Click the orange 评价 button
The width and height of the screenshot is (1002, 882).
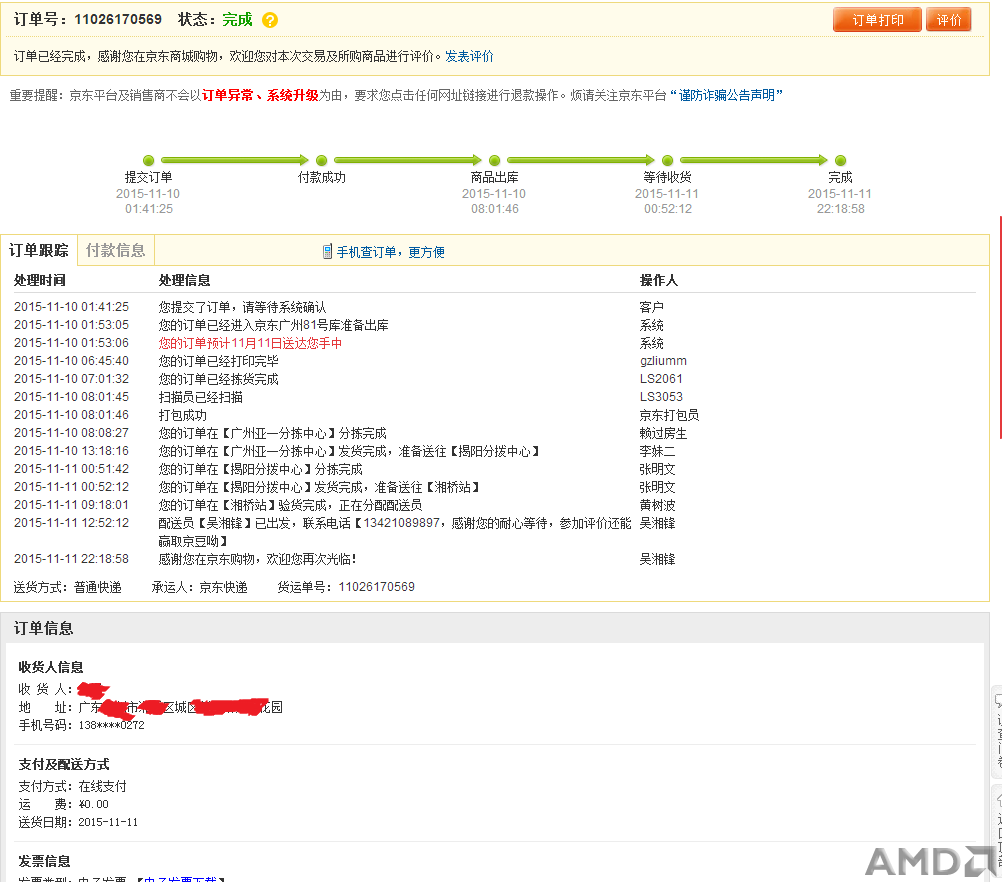coord(949,20)
